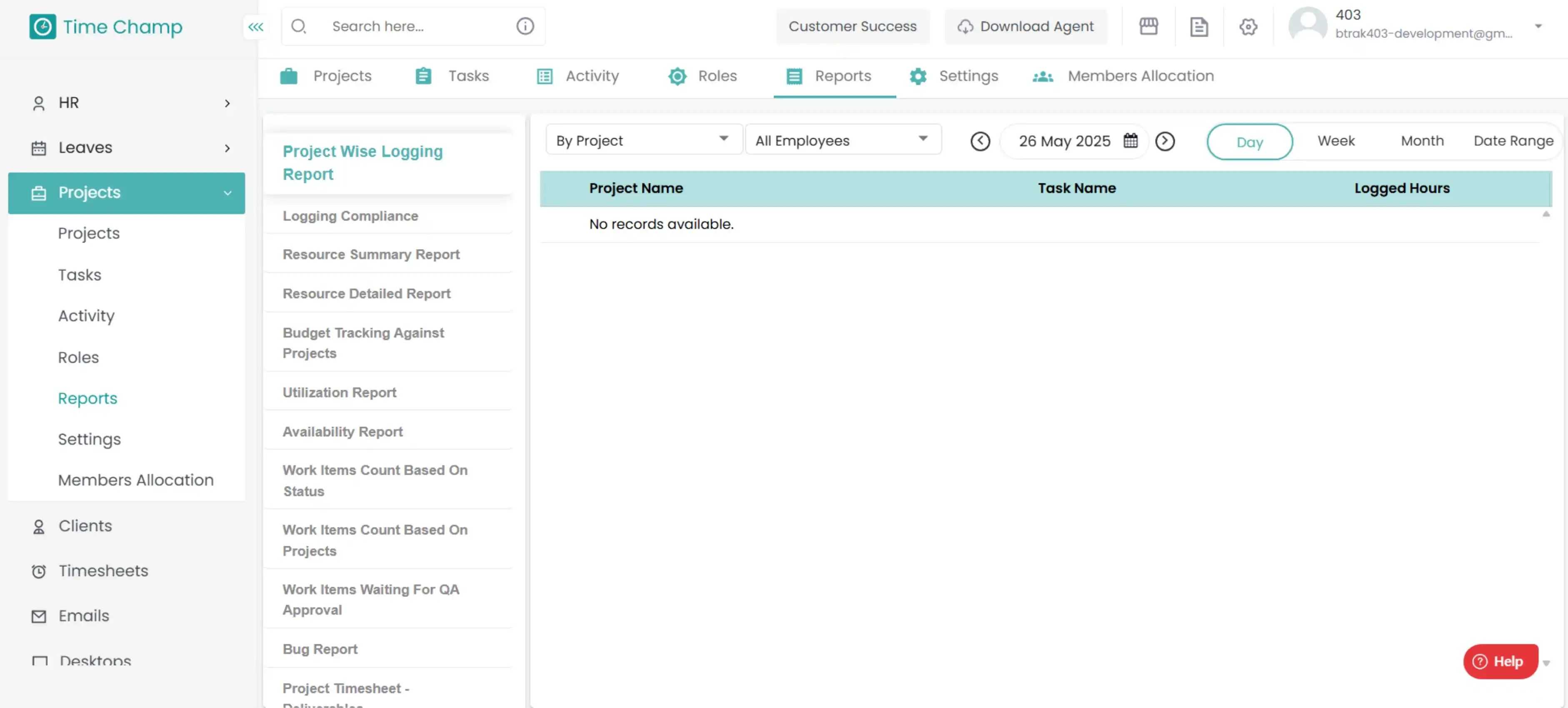Image resolution: width=1568 pixels, height=708 pixels.
Task: Go to the previous day using the left arrow
Action: [x=980, y=141]
